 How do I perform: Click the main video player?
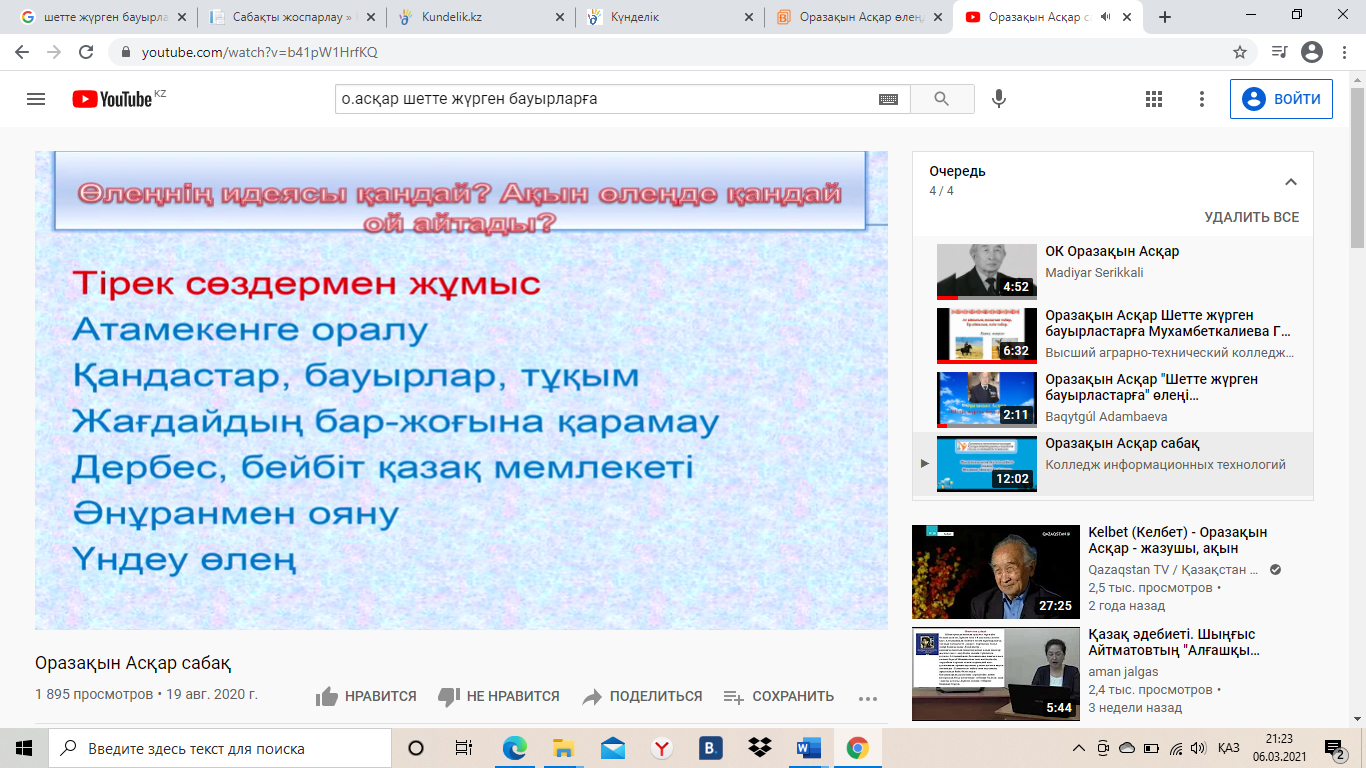click(x=461, y=390)
